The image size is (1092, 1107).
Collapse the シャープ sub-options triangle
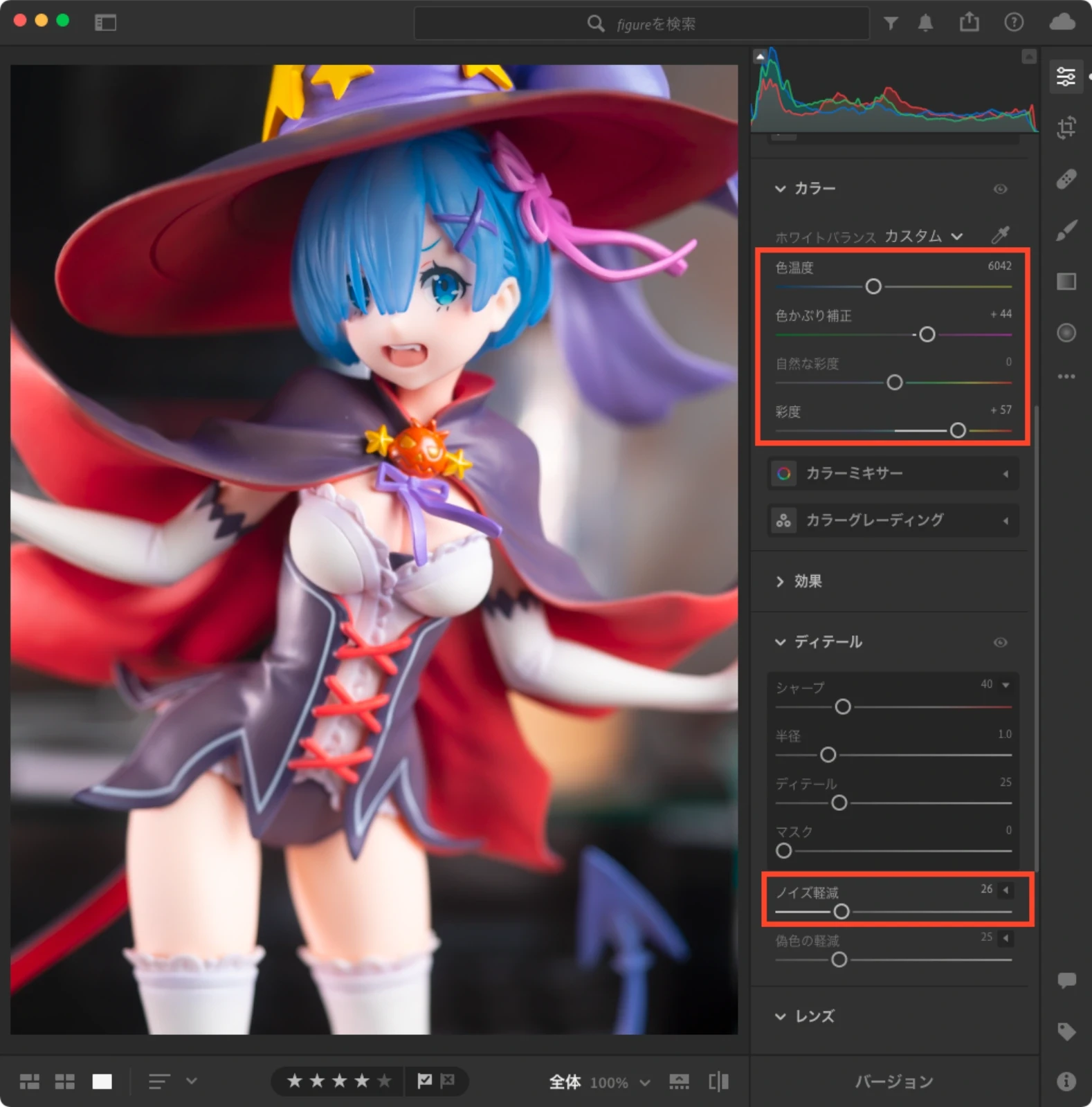tap(1005, 685)
